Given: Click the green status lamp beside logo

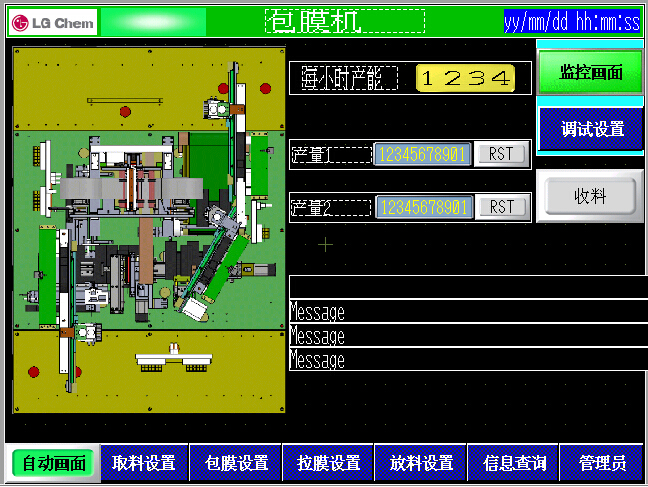Looking at the screenshot, I should 153,22.
